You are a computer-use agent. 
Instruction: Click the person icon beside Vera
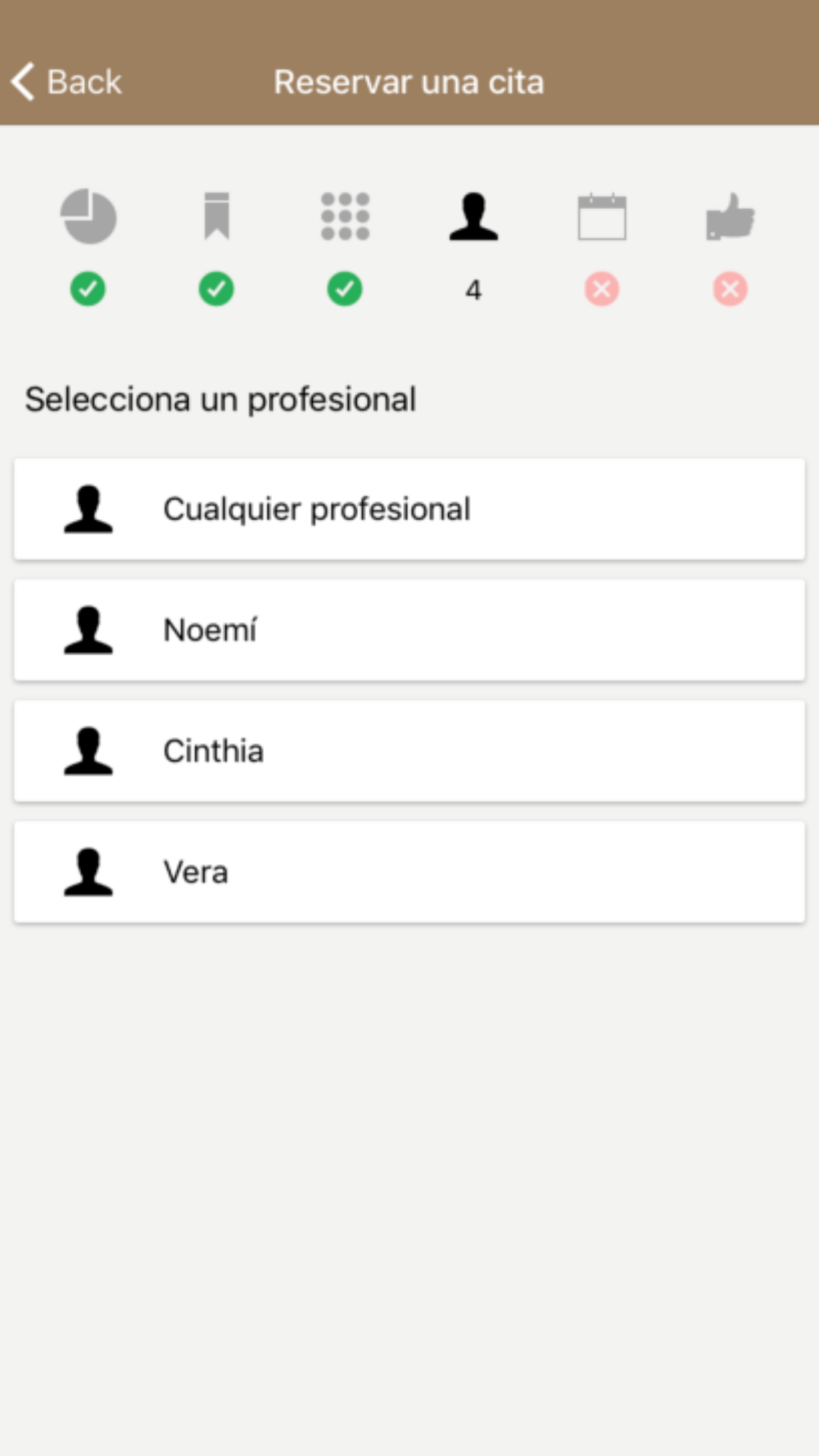[88, 872]
